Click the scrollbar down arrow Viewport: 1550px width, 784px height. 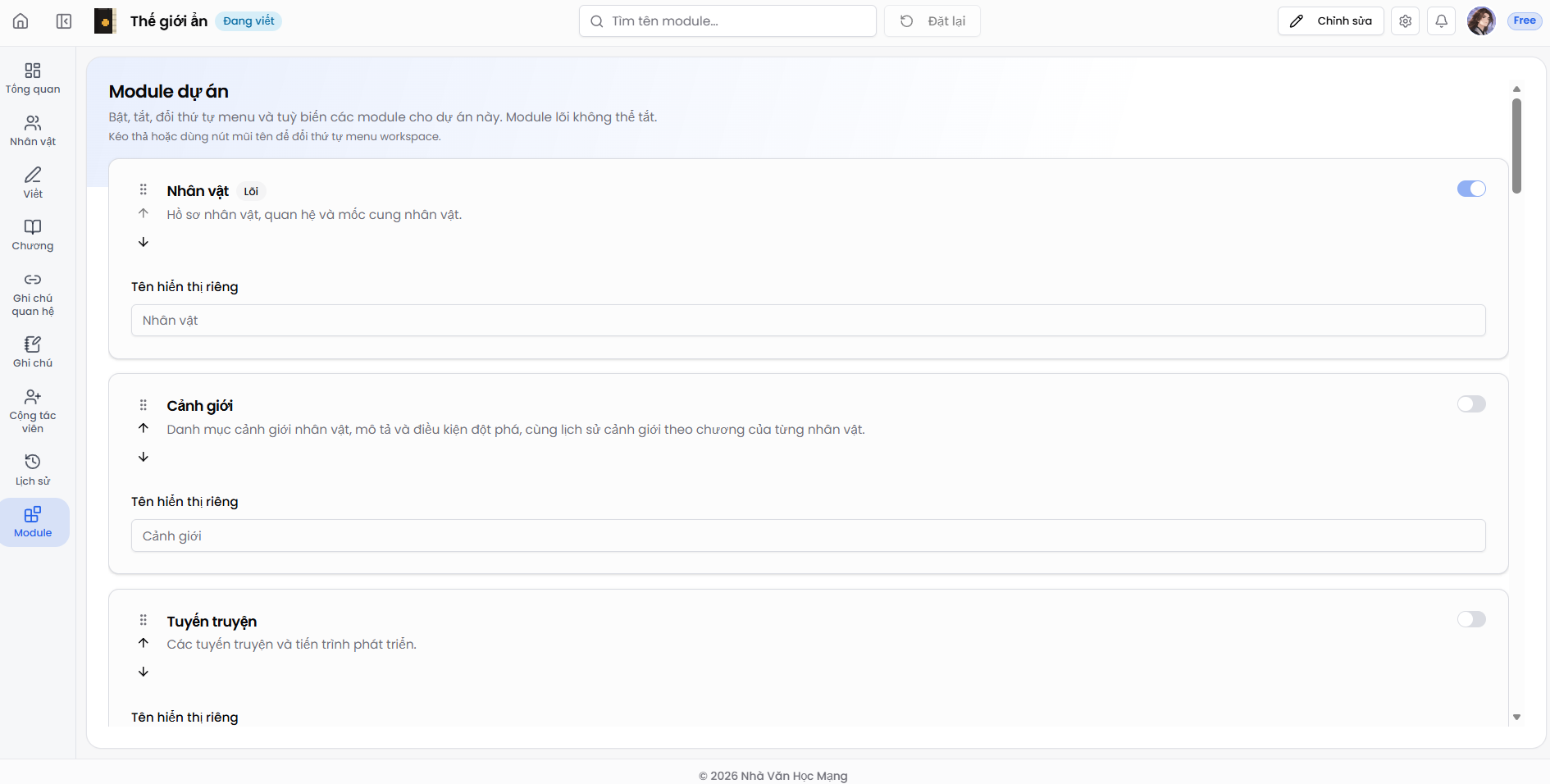[1516, 717]
